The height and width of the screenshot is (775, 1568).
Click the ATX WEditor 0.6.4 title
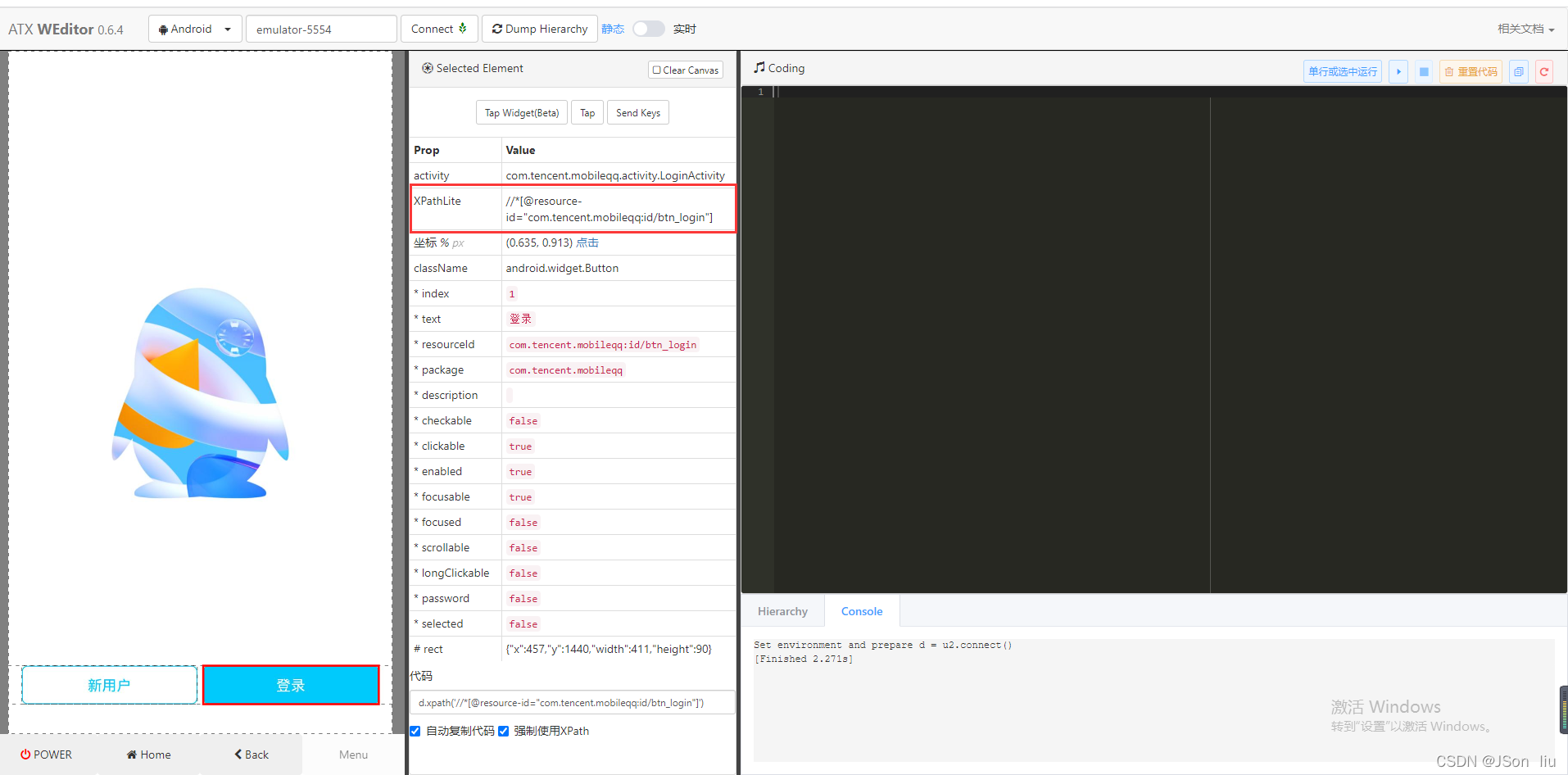click(x=66, y=29)
